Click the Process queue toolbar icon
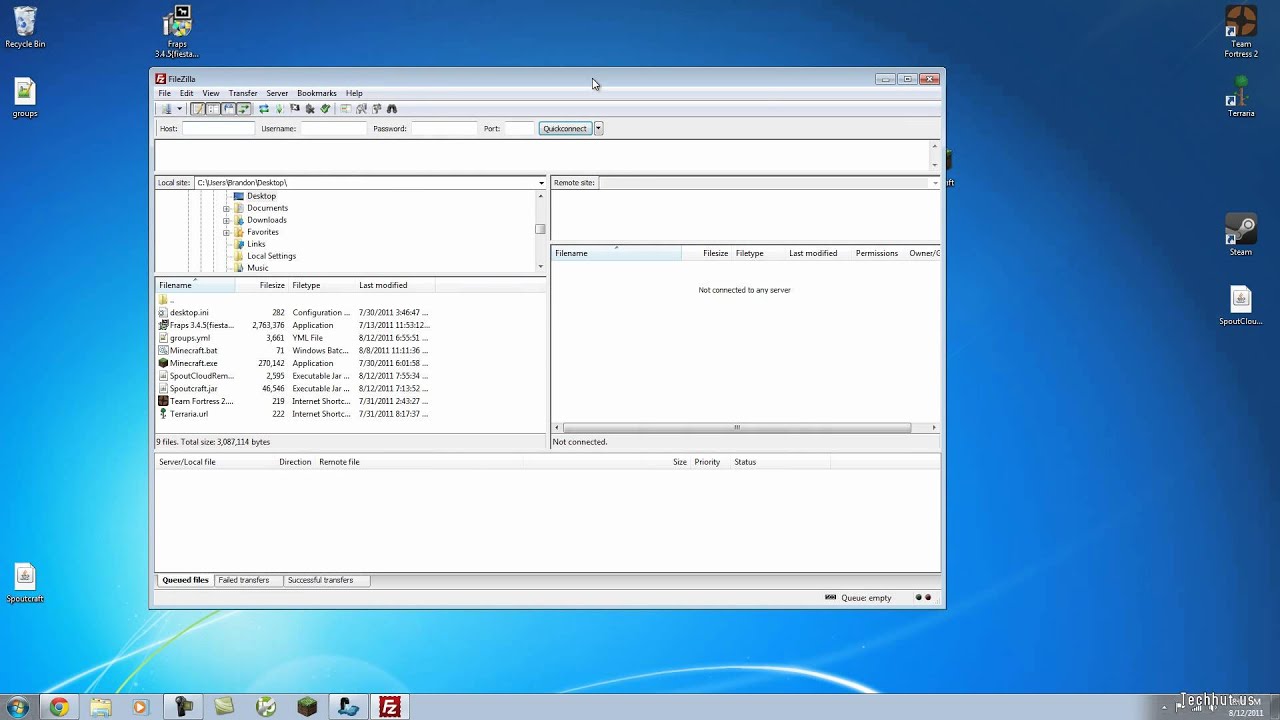Image resolution: width=1280 pixels, height=720 pixels. [279, 109]
